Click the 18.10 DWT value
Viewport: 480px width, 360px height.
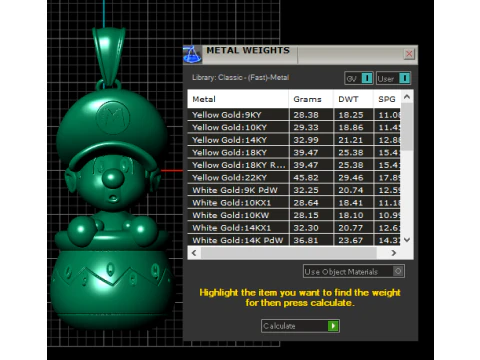click(351, 215)
